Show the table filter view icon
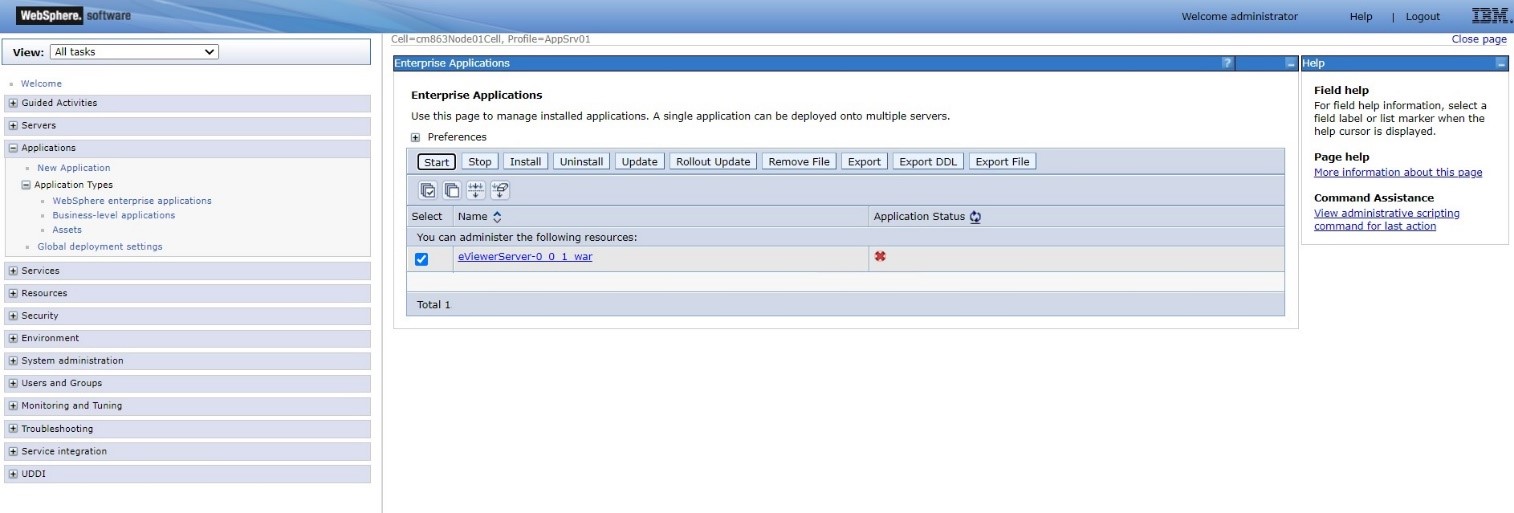Image resolution: width=1514 pixels, height=513 pixels. (x=476, y=190)
